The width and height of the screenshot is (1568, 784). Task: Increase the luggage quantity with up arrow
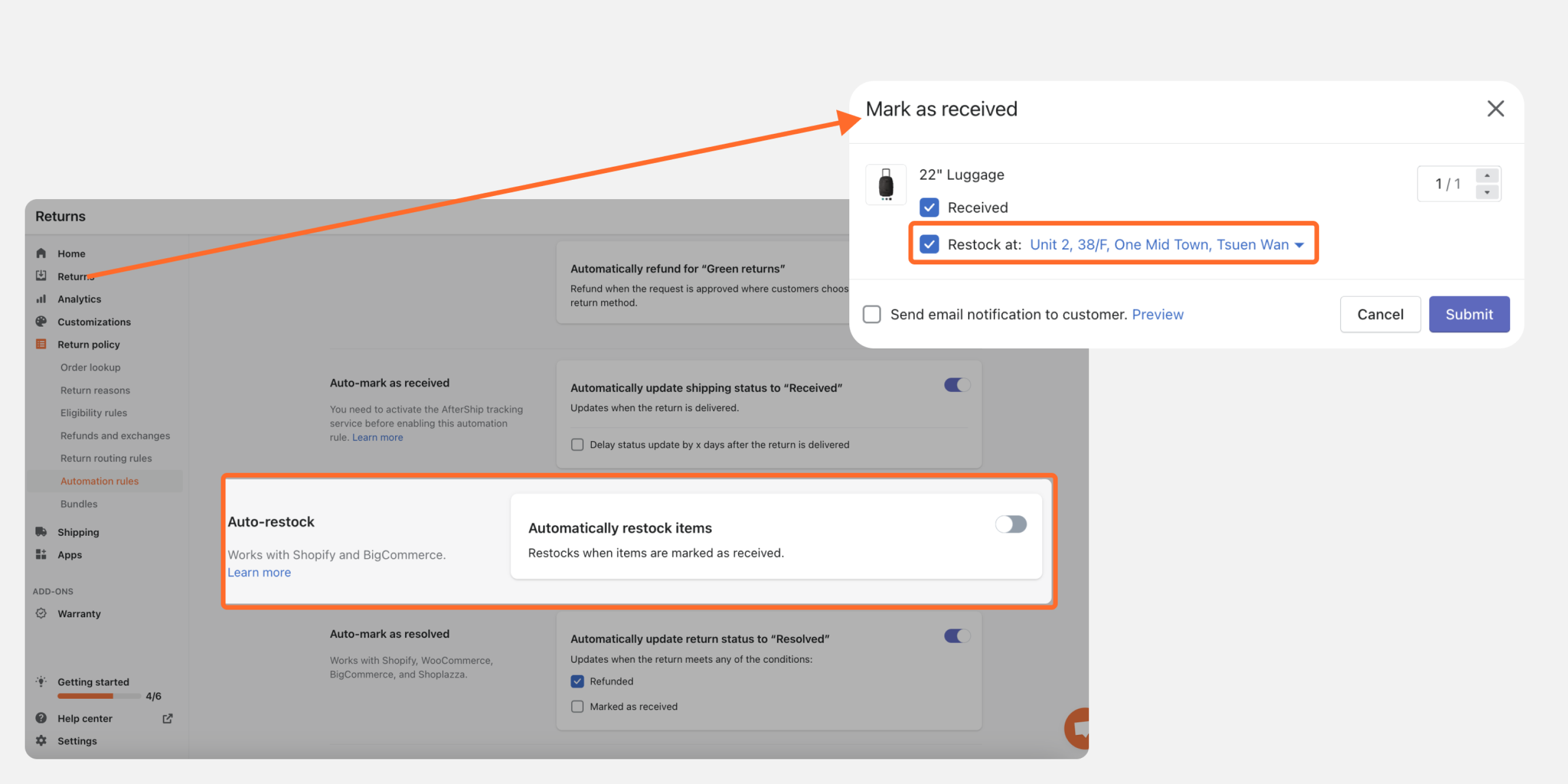(1486, 175)
